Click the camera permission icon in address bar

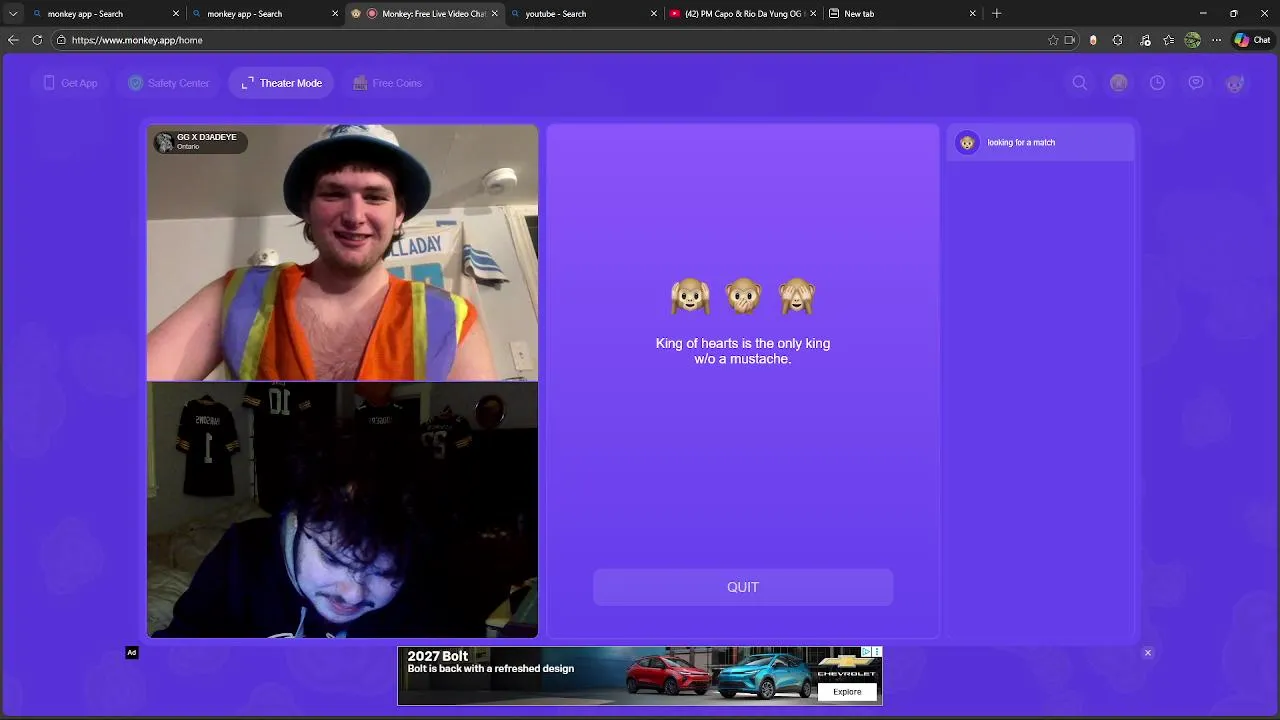coord(1070,40)
